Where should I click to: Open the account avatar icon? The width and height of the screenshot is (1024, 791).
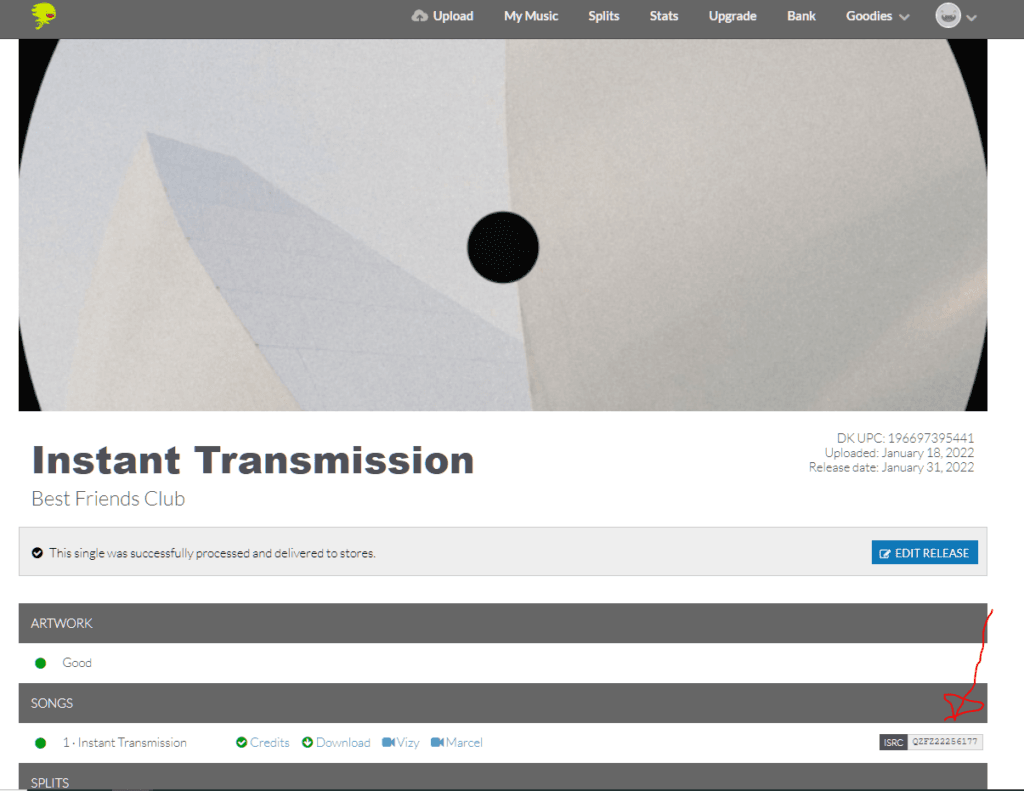947,17
